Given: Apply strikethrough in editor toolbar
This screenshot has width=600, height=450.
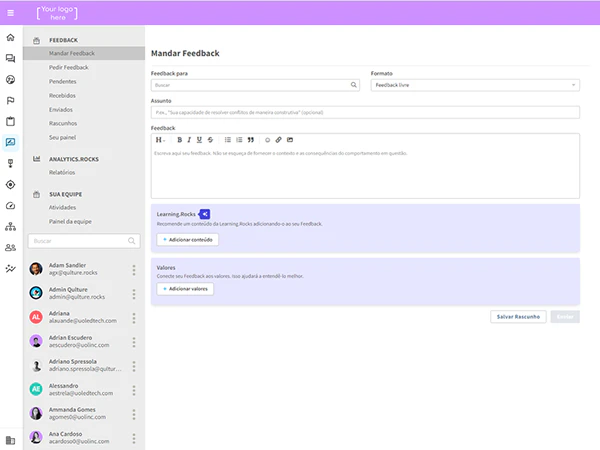Looking at the screenshot, I should (210, 140).
